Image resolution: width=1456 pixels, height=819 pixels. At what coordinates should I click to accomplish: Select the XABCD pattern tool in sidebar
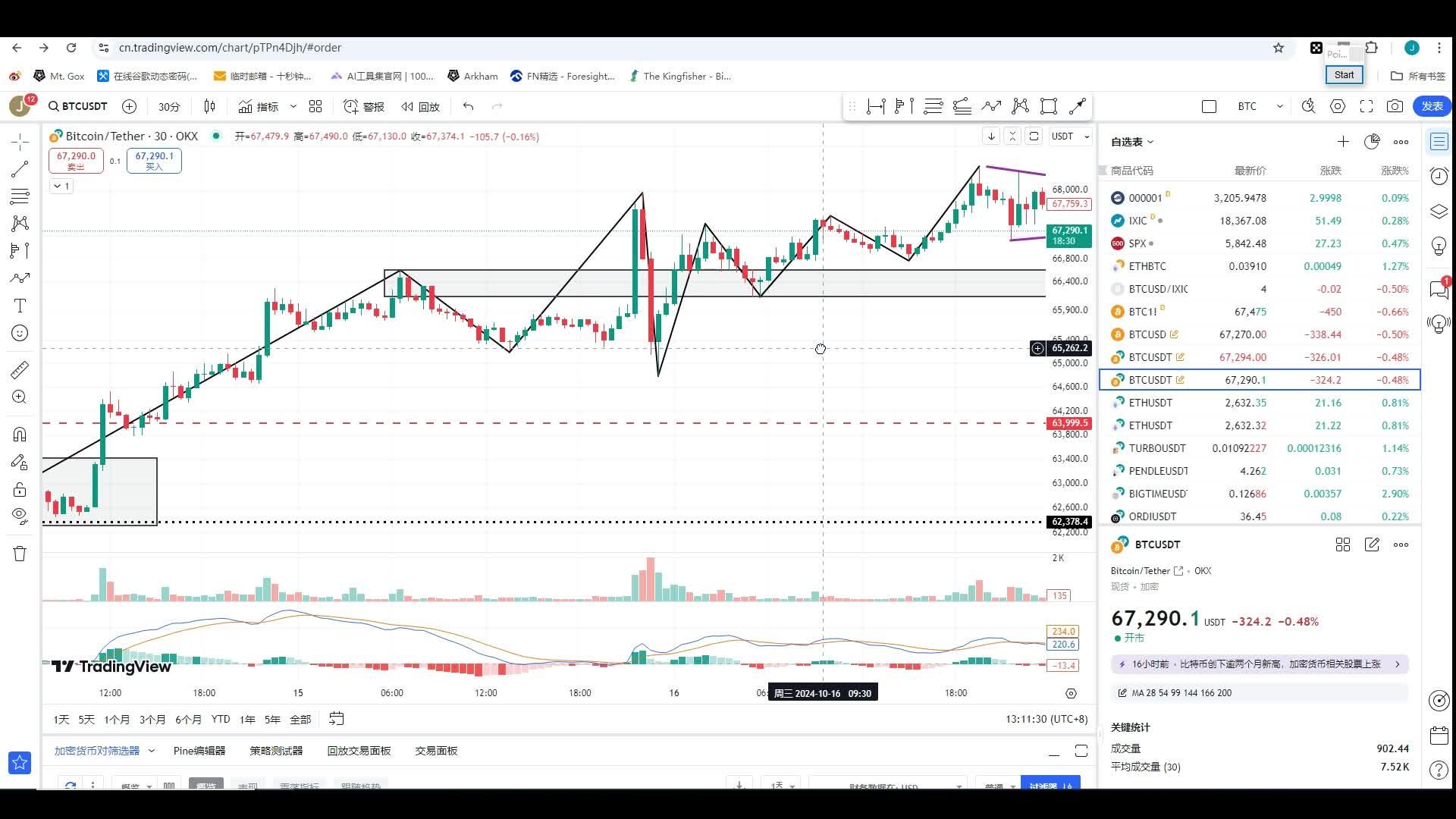20,224
